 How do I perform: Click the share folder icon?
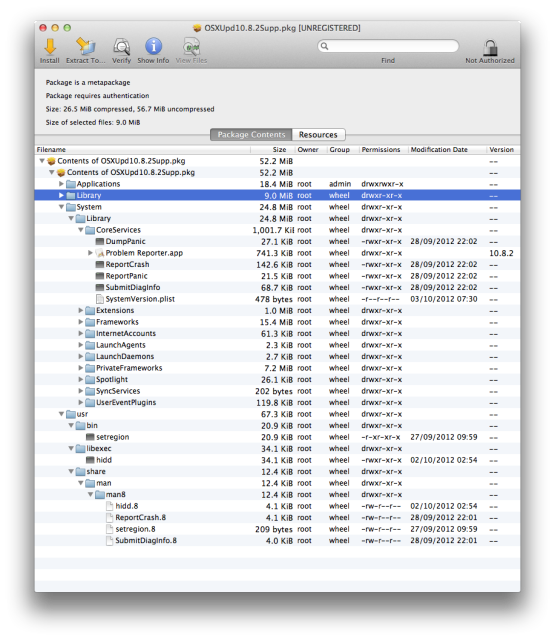click(81, 471)
